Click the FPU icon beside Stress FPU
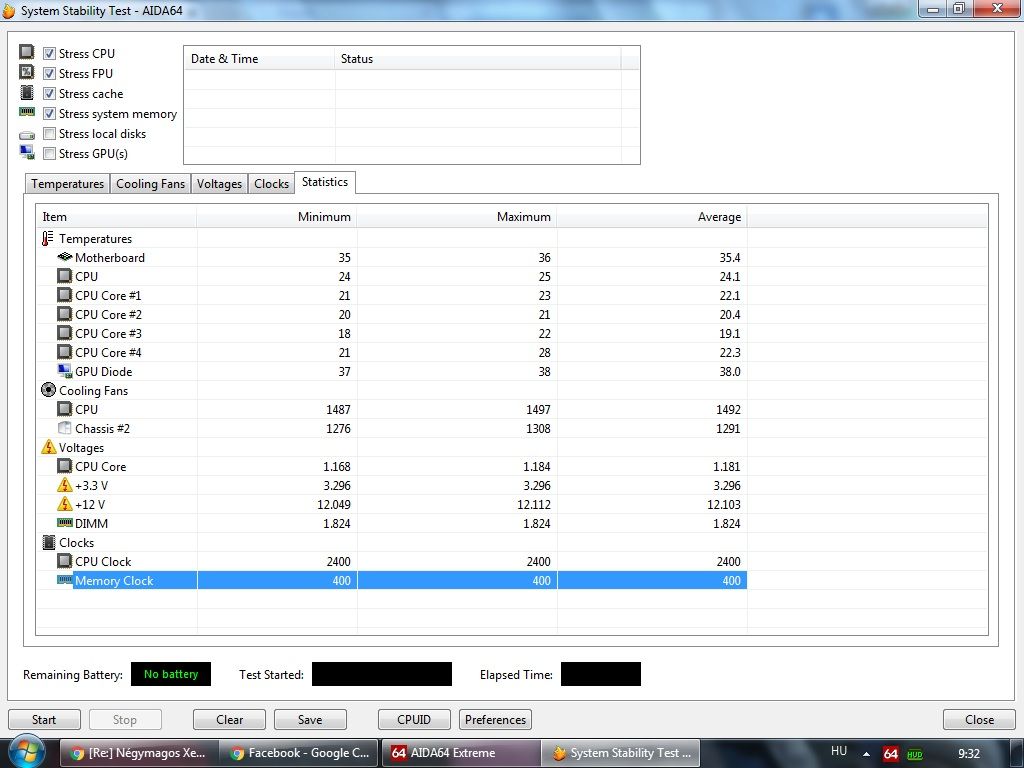1024x768 pixels. point(27,72)
